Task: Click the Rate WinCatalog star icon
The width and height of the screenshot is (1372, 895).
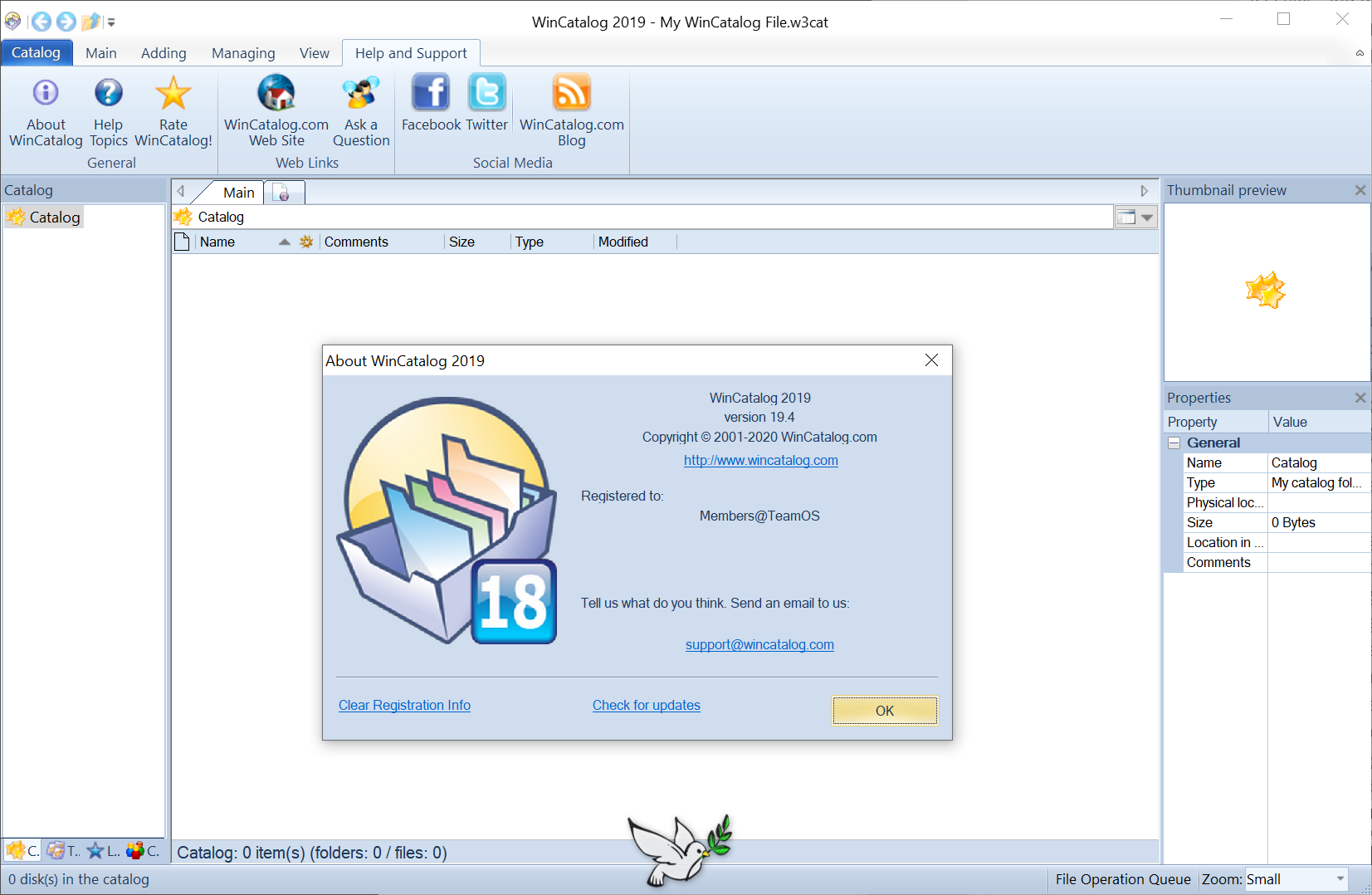Action: (173, 93)
